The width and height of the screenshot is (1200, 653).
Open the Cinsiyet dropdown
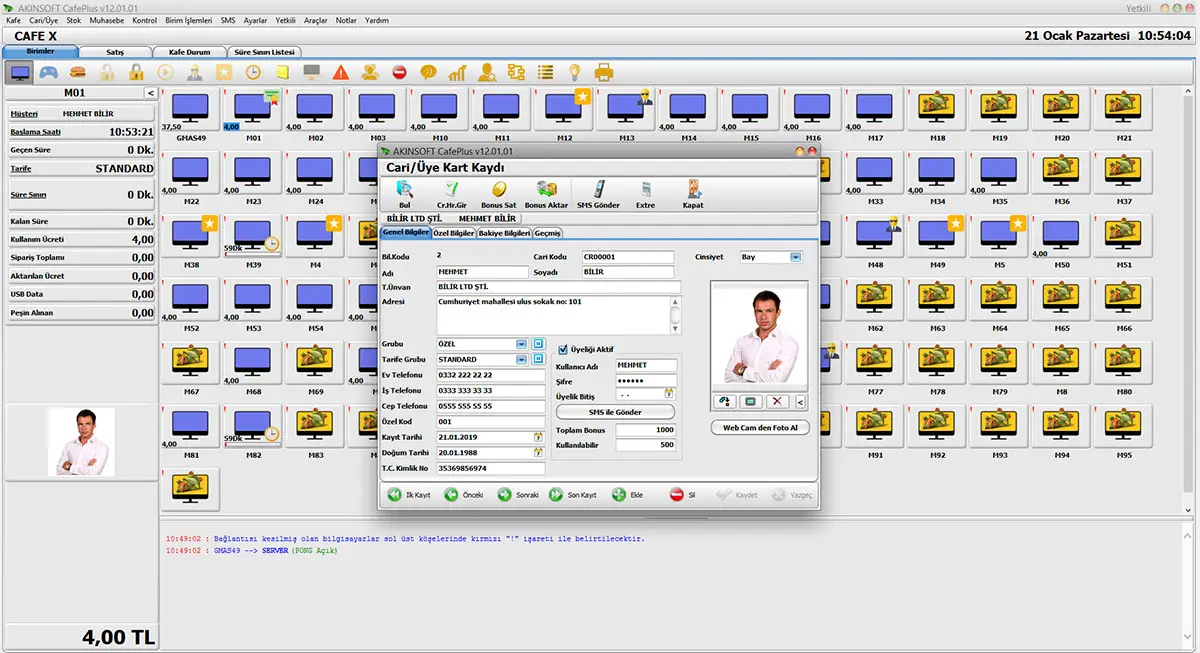pyautogui.click(x=796, y=257)
